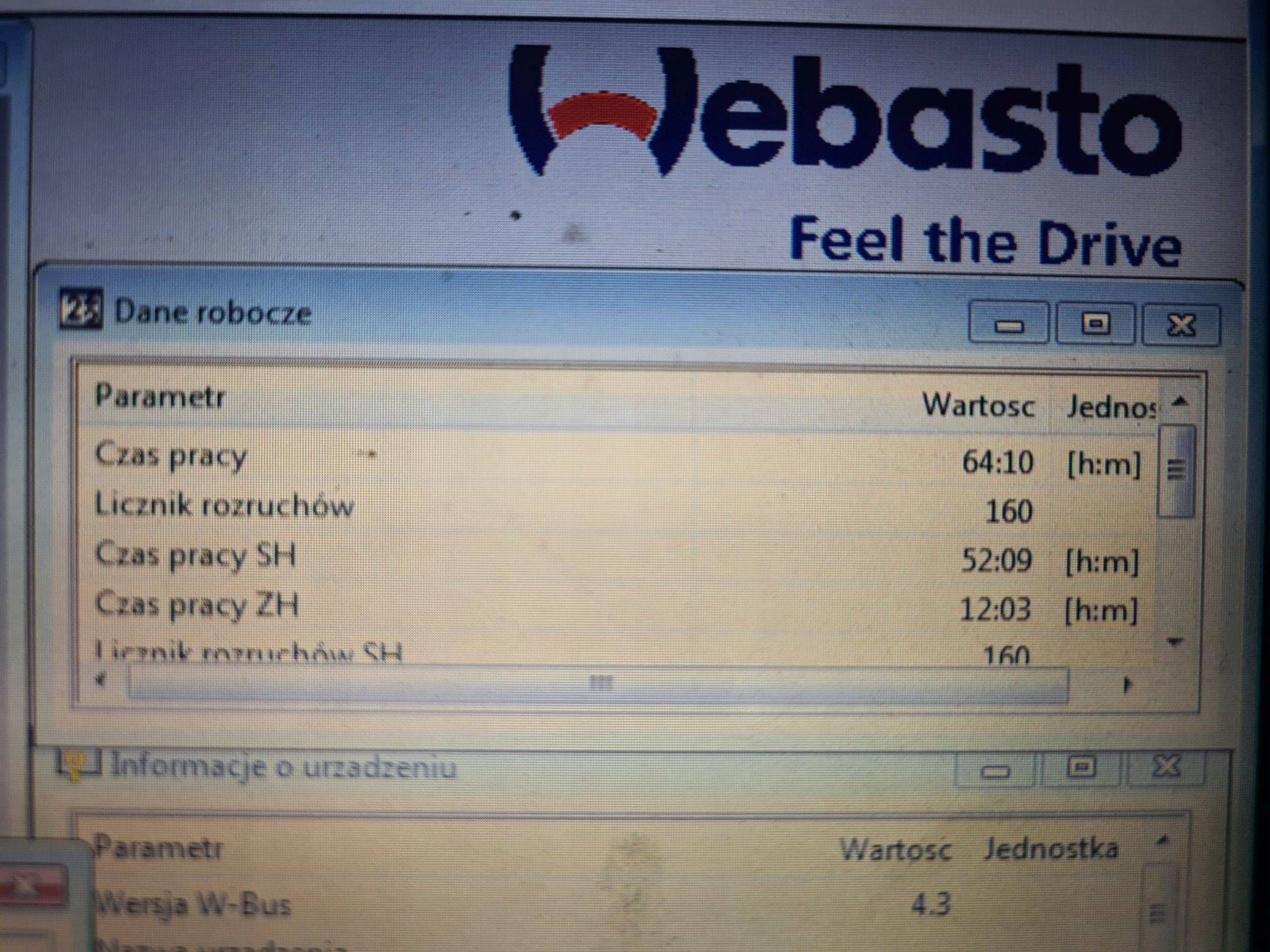
Task: Click the Dane robocze window icon
Action: 80,309
